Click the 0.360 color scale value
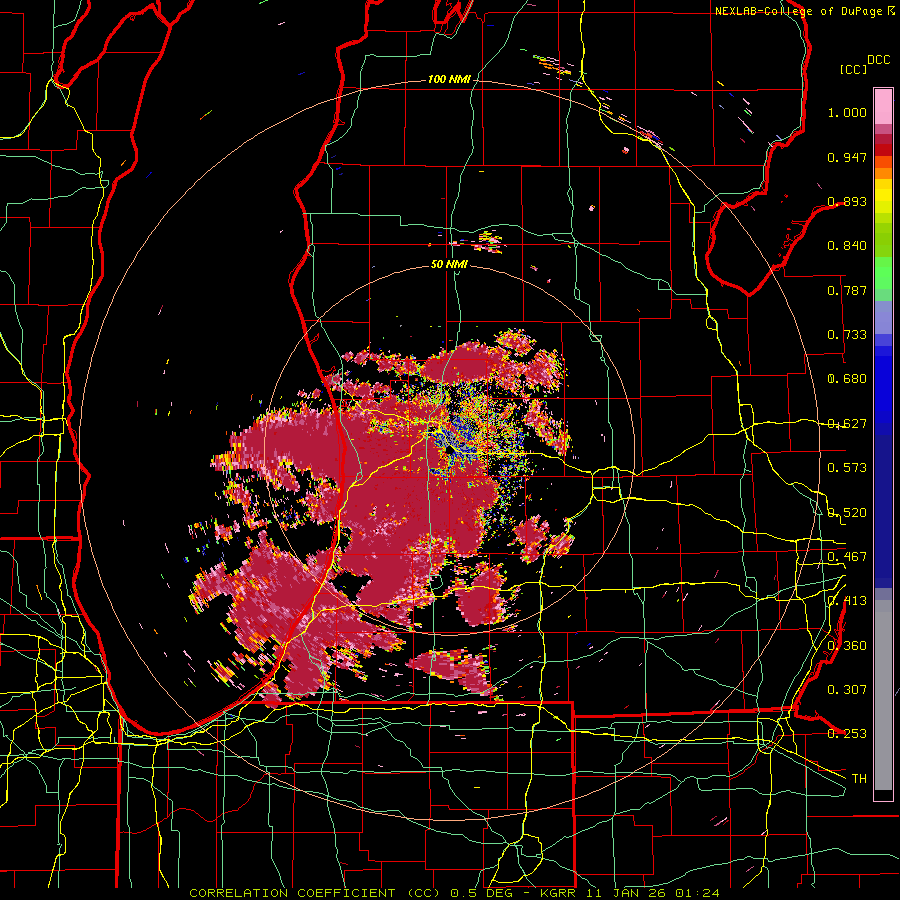 847,646
